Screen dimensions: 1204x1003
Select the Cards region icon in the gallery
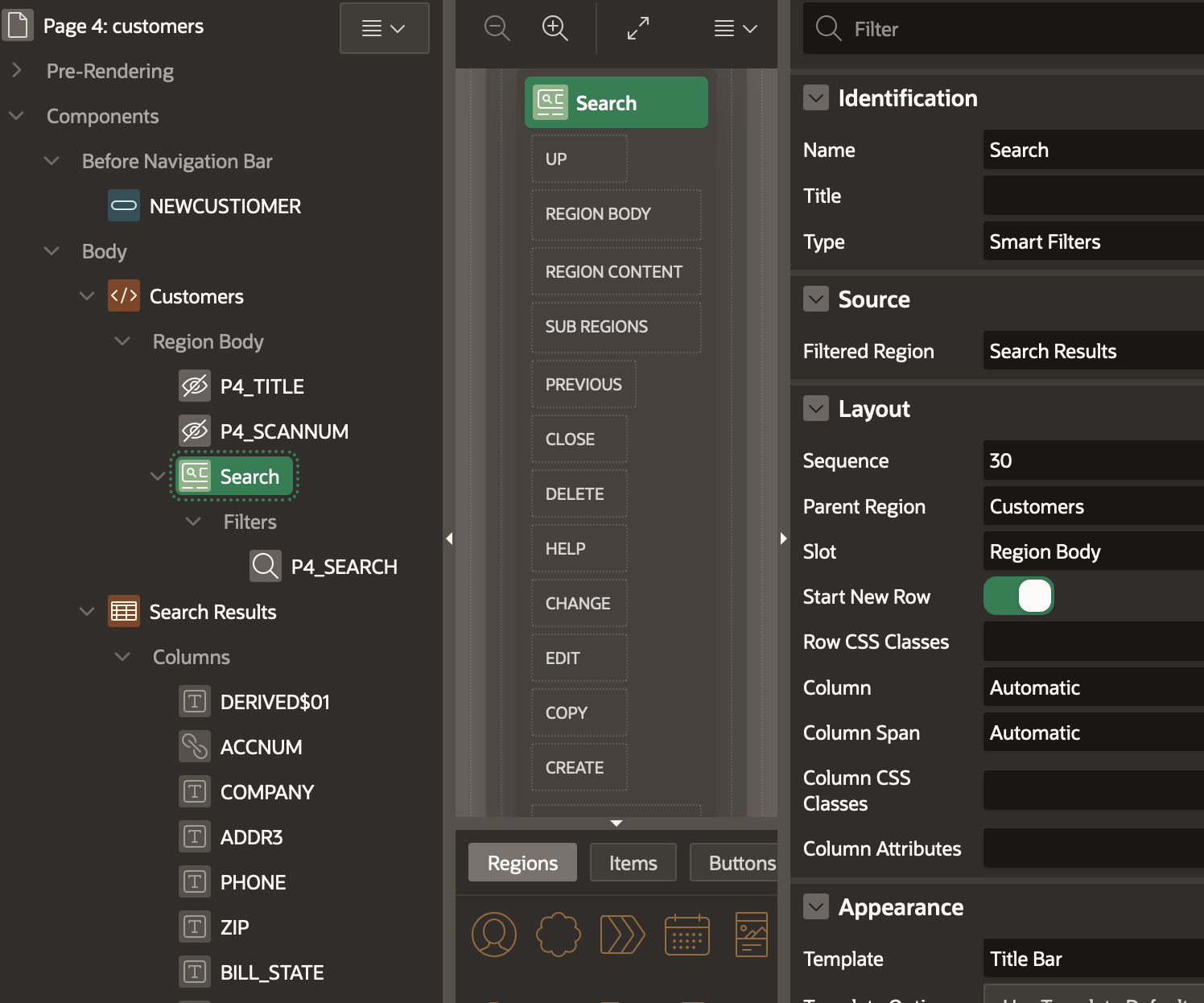pyautogui.click(x=752, y=935)
